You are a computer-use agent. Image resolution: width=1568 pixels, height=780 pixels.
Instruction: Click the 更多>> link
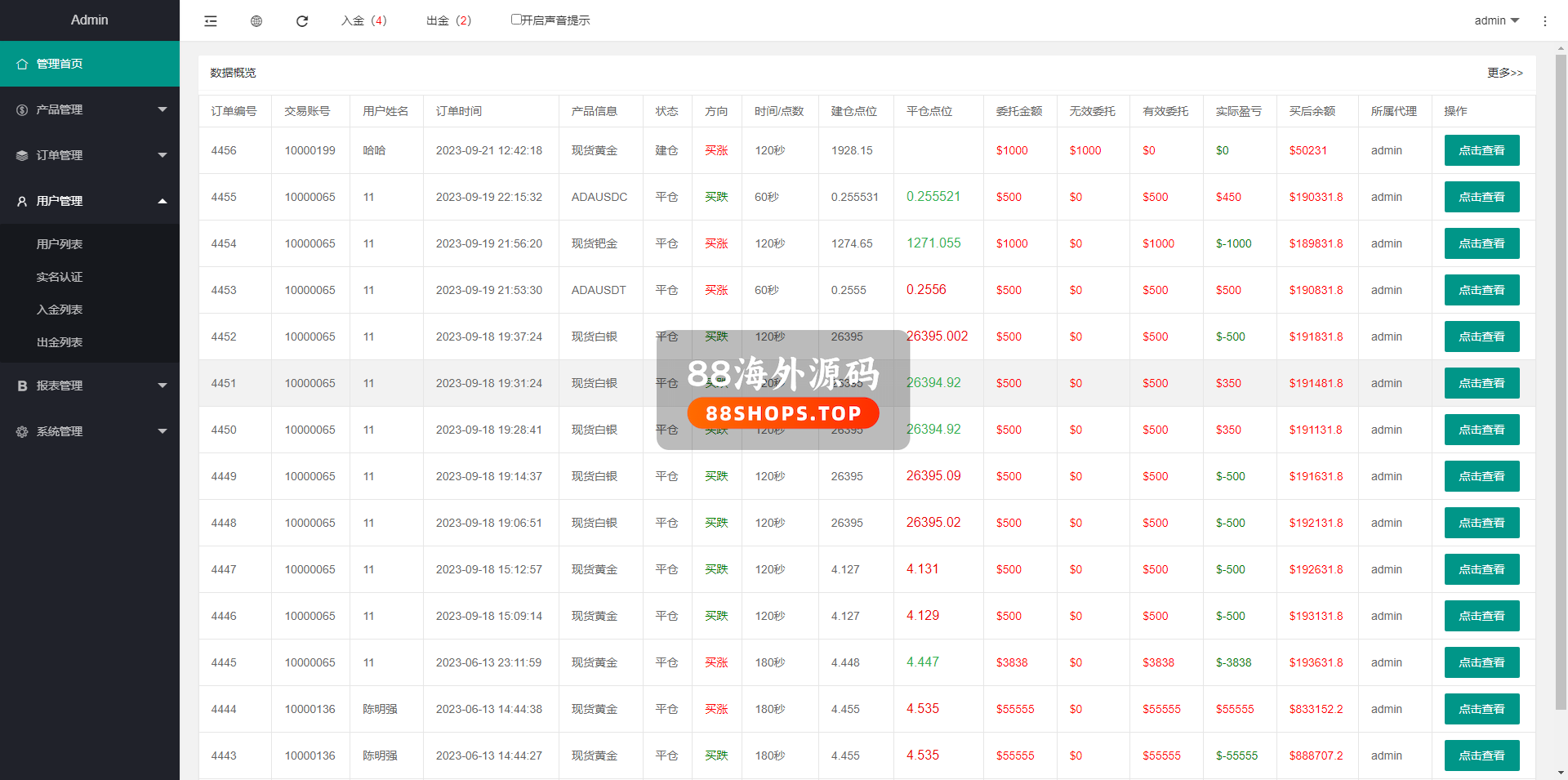[x=1504, y=73]
